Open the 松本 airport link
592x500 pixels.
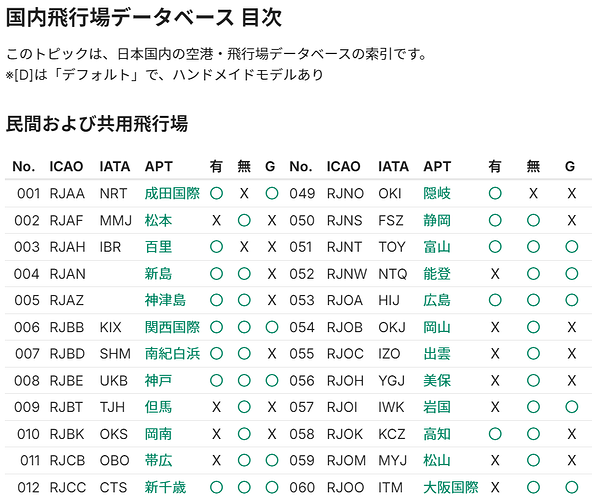coord(158,221)
